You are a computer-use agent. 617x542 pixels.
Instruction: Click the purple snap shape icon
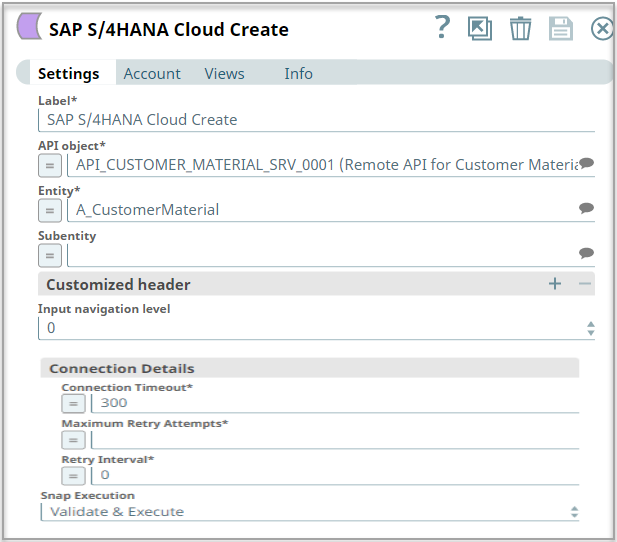point(29,26)
